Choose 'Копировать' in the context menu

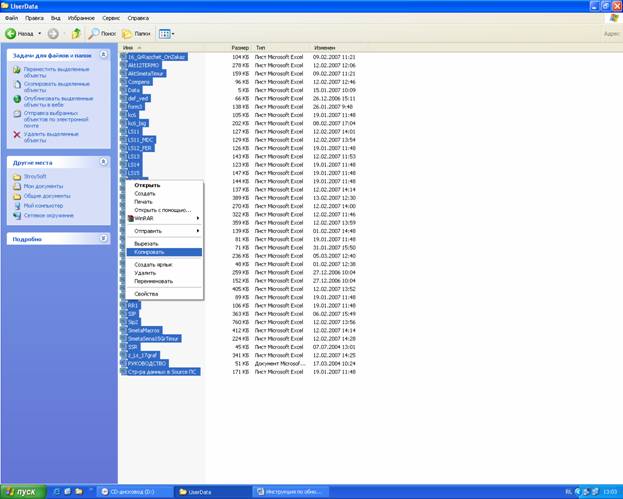pos(149,252)
